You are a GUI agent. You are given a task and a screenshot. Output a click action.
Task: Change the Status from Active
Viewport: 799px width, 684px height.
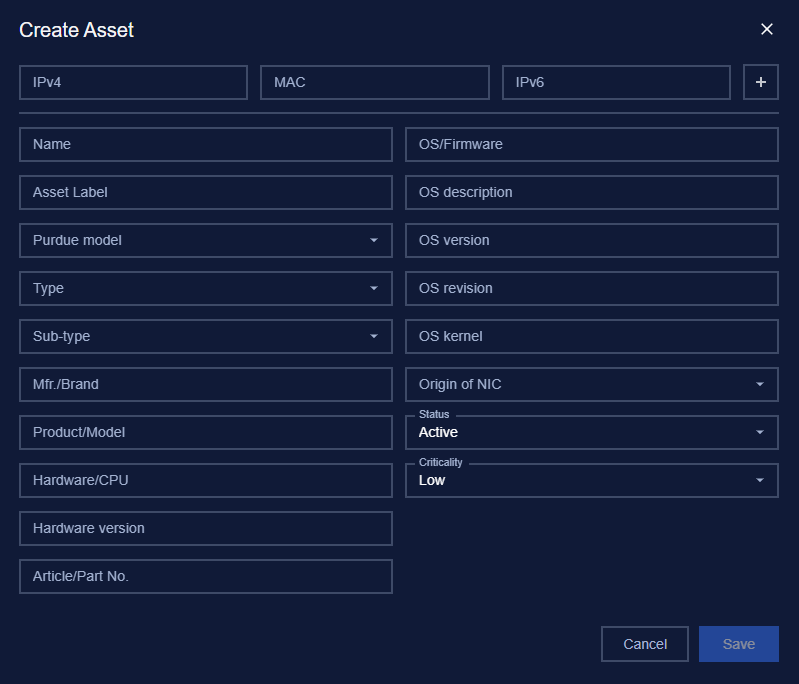pos(592,432)
